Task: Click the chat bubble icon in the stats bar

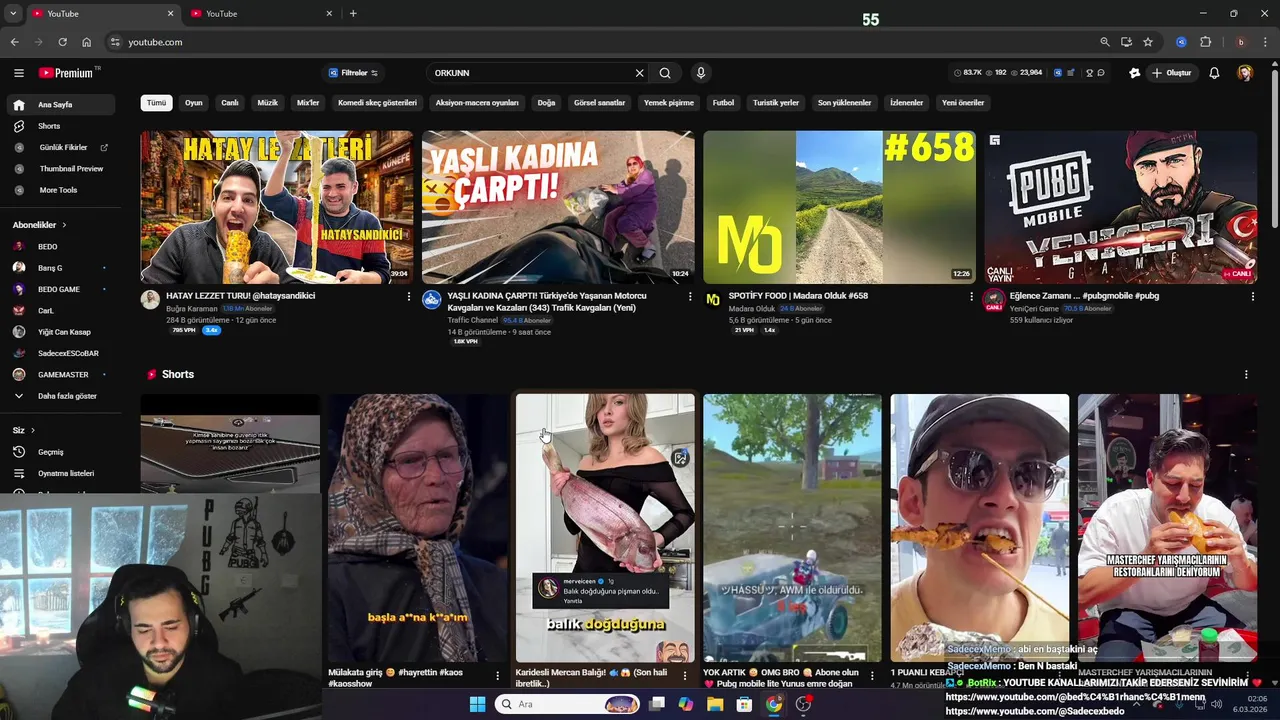Action: coord(1101,73)
